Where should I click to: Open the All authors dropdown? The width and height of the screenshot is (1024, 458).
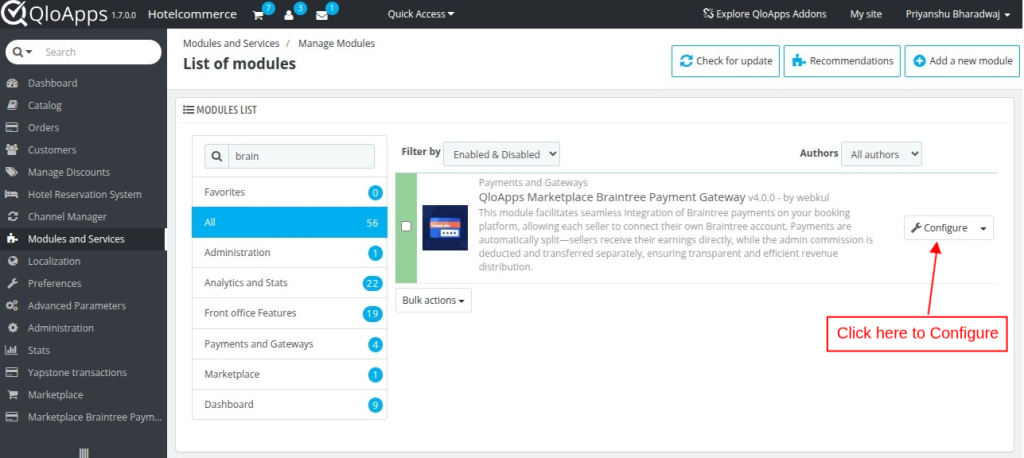[x=881, y=154]
